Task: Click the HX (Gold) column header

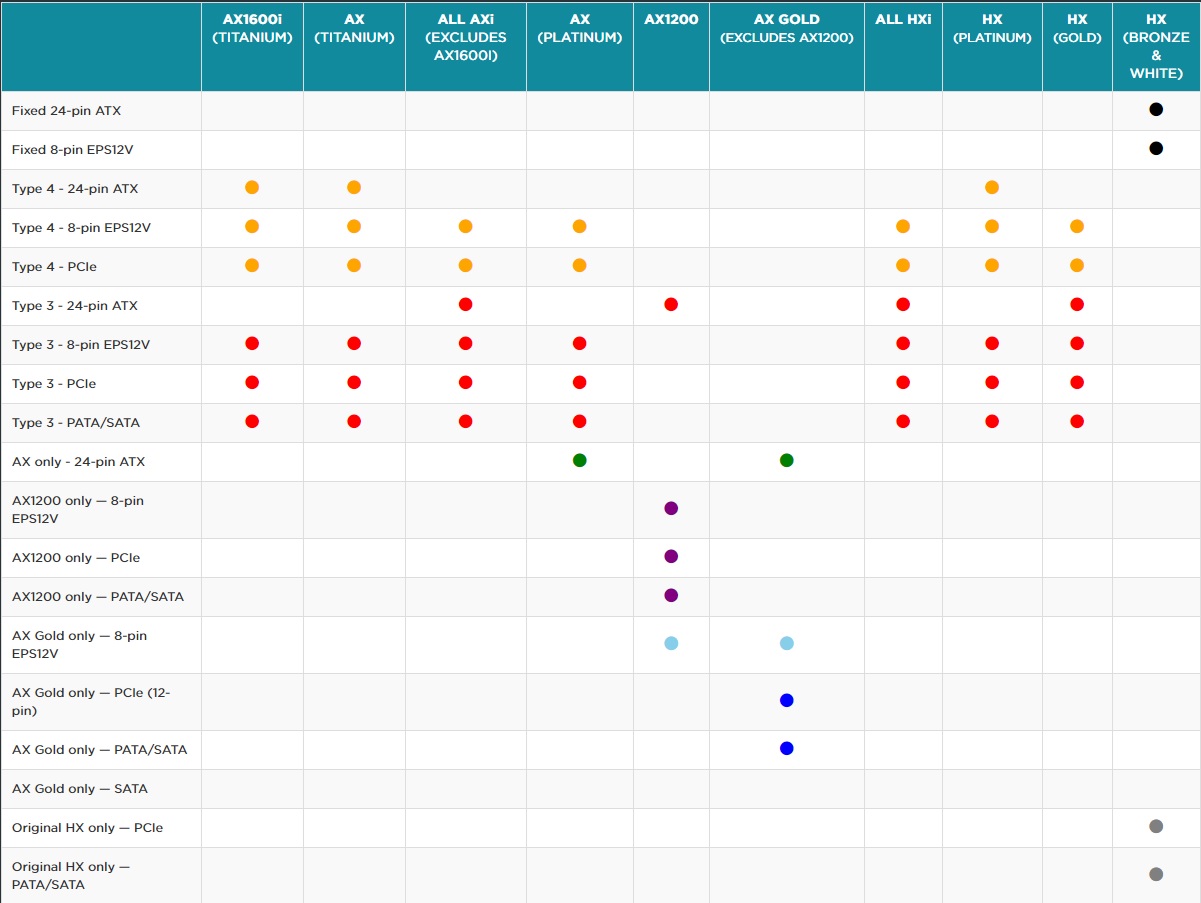Action: [1076, 29]
